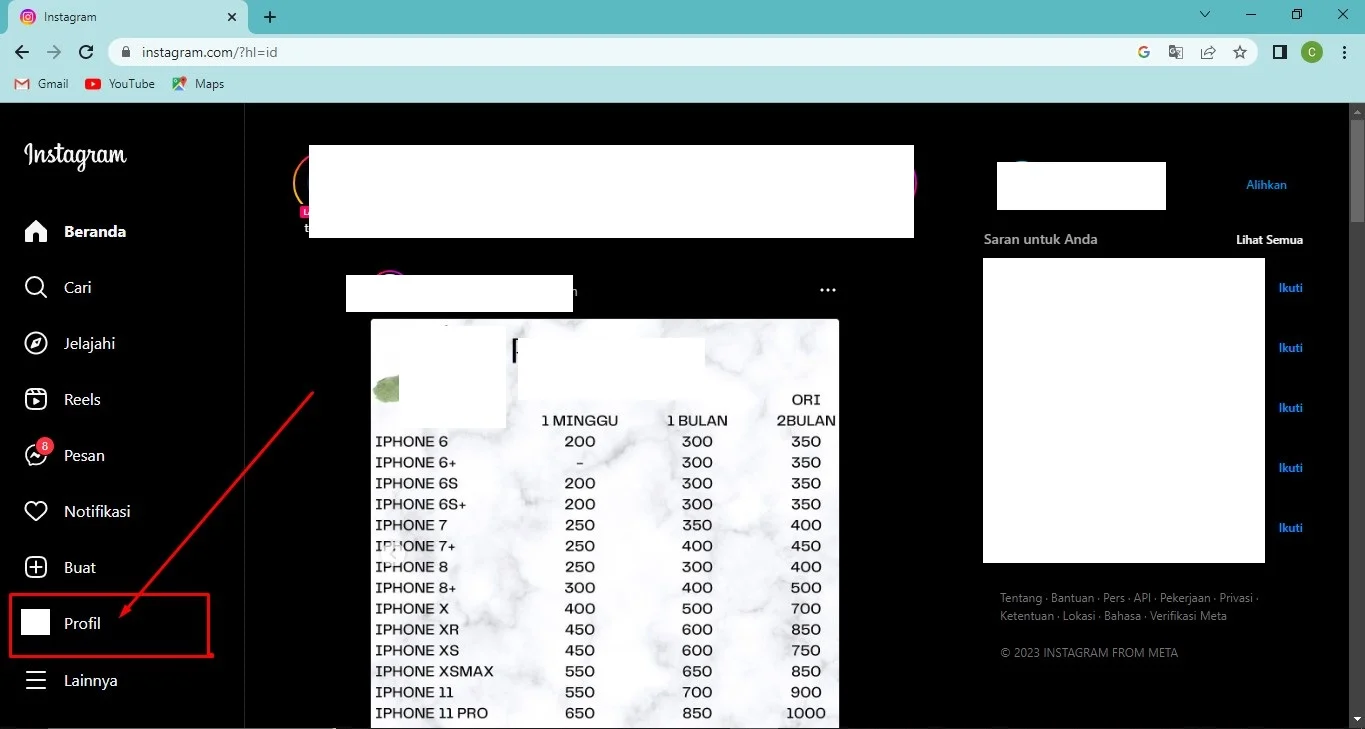Open Pesan messenger icon with badge

coord(37,454)
